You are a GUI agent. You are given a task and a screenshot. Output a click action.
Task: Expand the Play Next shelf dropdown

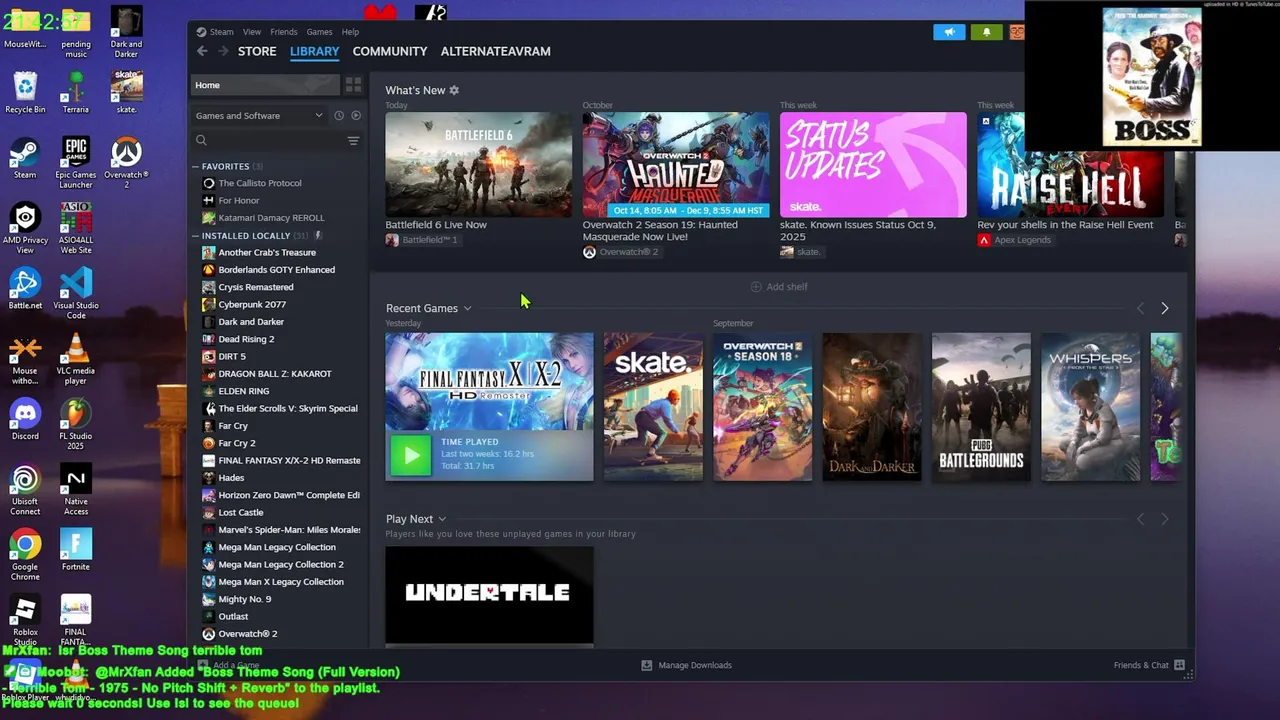click(x=442, y=519)
